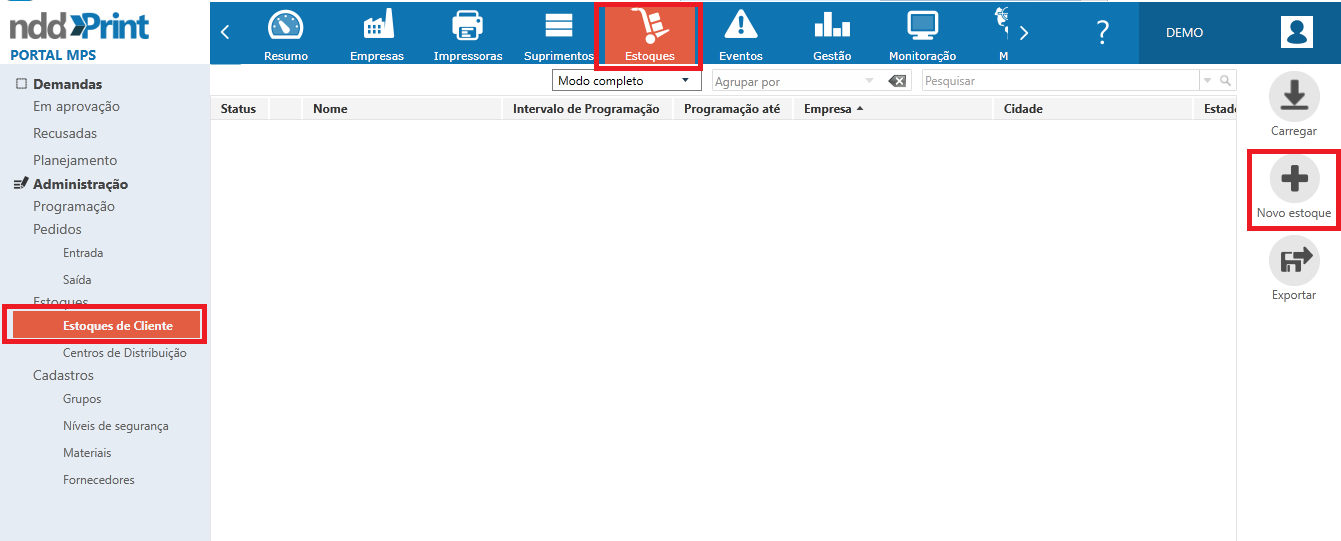Image resolution: width=1341 pixels, height=541 pixels.
Task: Go to Em aprovação demands
Action: [x=76, y=107]
